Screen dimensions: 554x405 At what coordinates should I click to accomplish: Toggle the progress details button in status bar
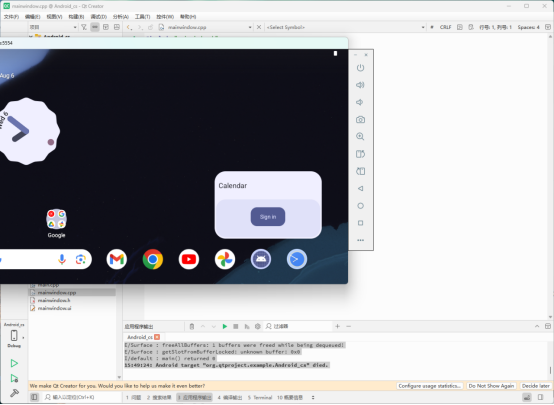(x=527, y=397)
